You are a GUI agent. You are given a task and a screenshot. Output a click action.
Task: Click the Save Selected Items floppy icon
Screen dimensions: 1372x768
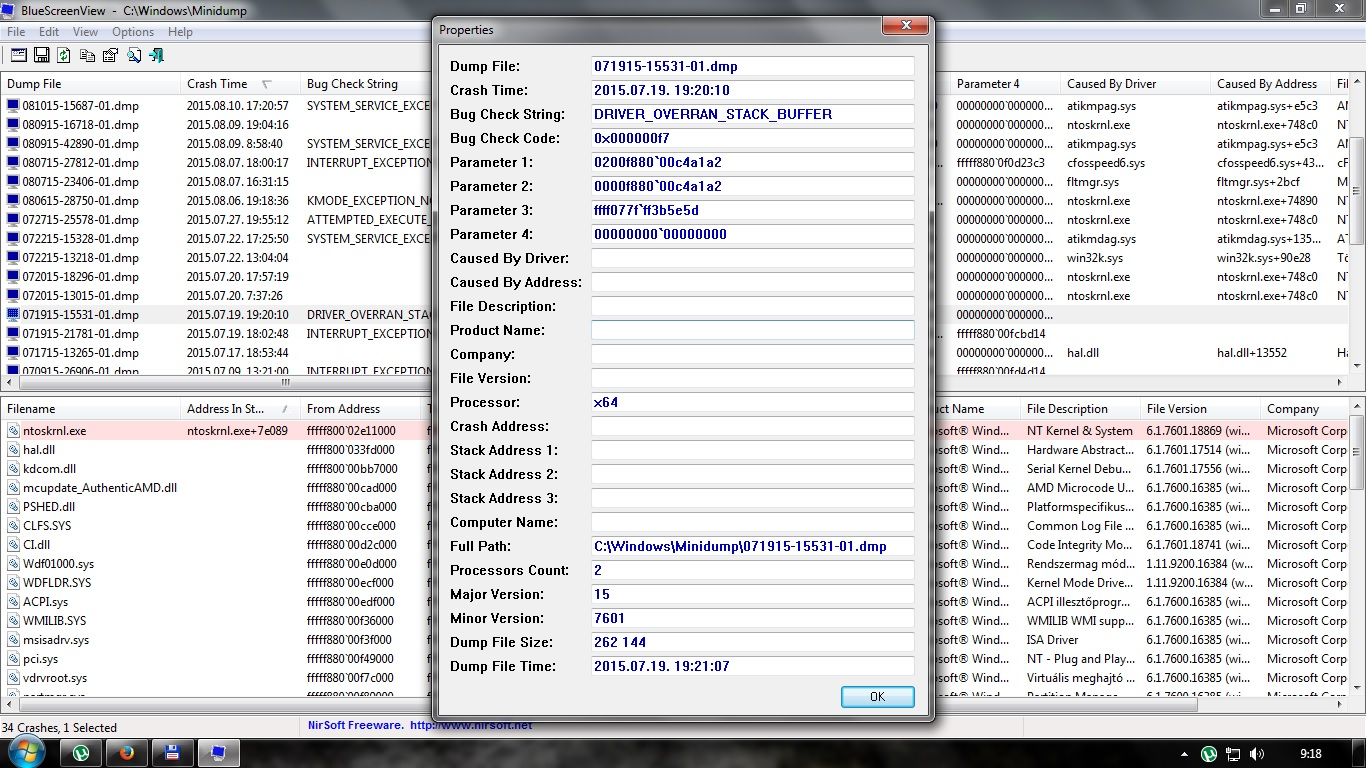pos(42,55)
